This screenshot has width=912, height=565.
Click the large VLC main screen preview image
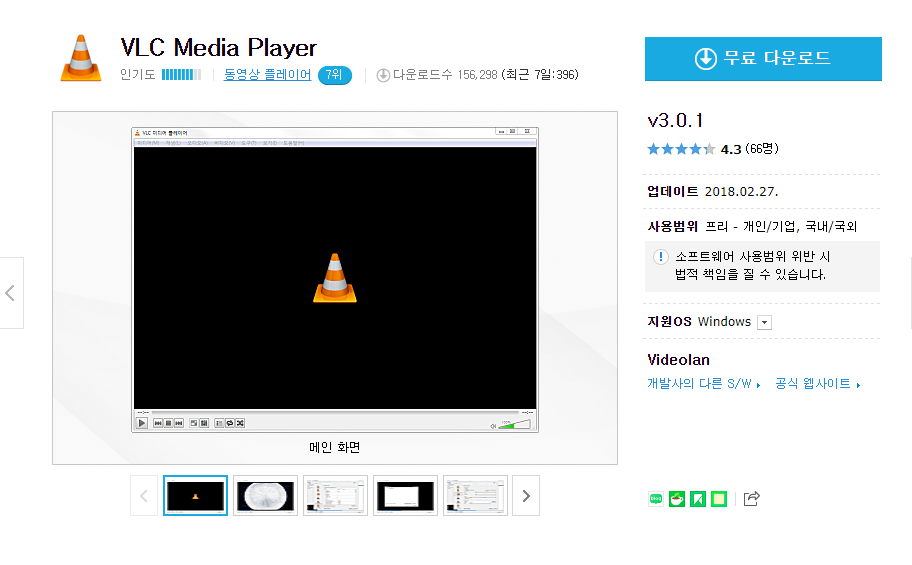pos(335,279)
